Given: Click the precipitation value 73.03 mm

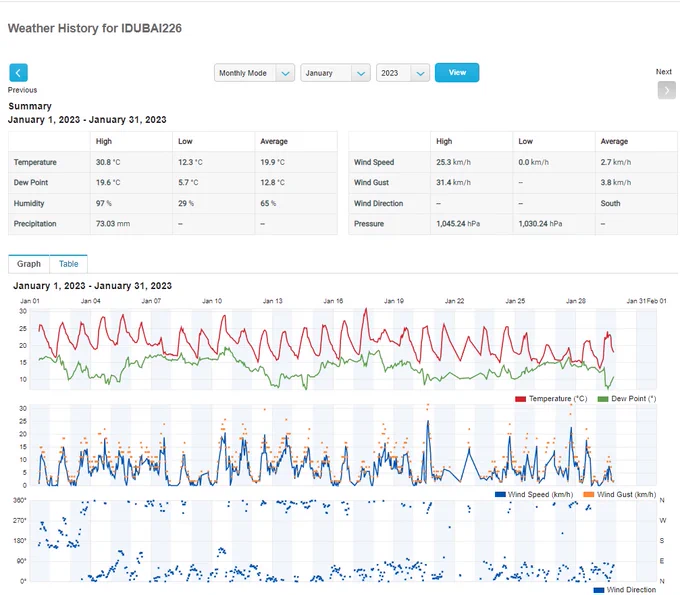Looking at the screenshot, I should click(113, 224).
